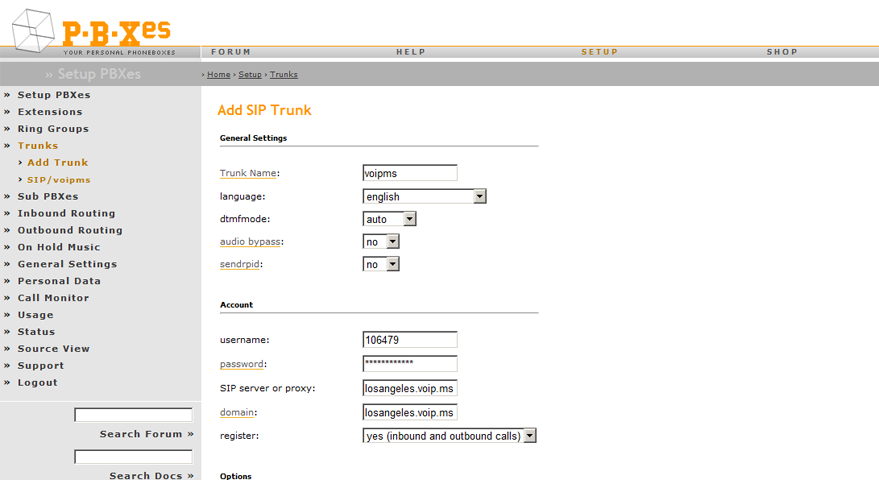
Task: Edit the domain field
Action: pos(410,412)
